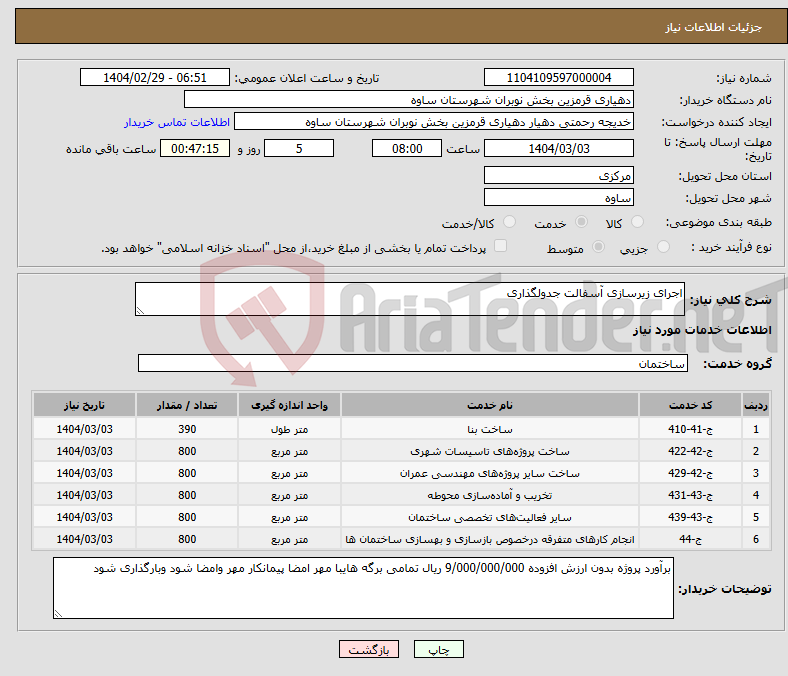The image size is (788, 676).
Task: Click the چاپ print button
Action: click(x=439, y=649)
